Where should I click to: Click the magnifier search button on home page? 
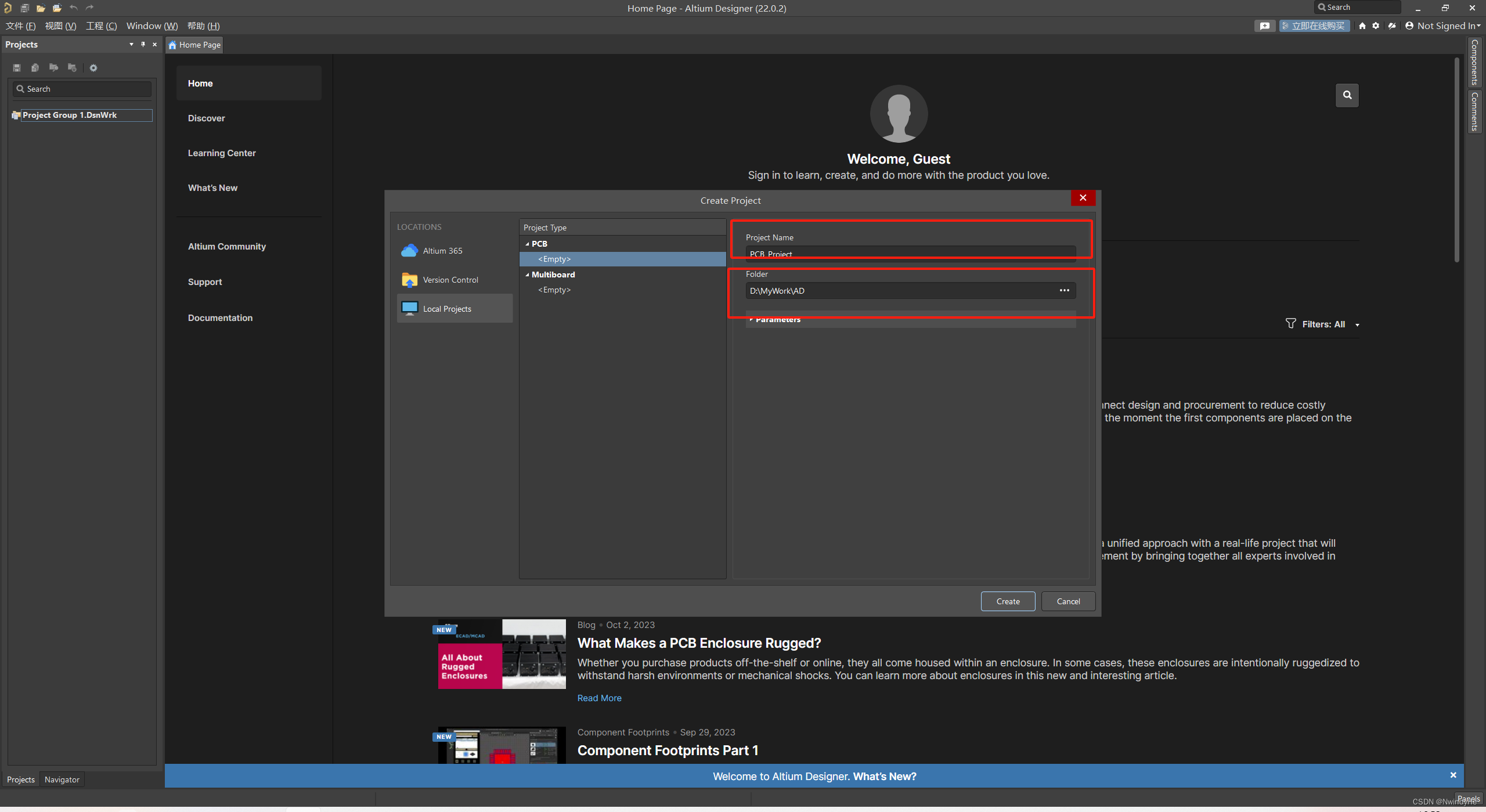(x=1347, y=95)
